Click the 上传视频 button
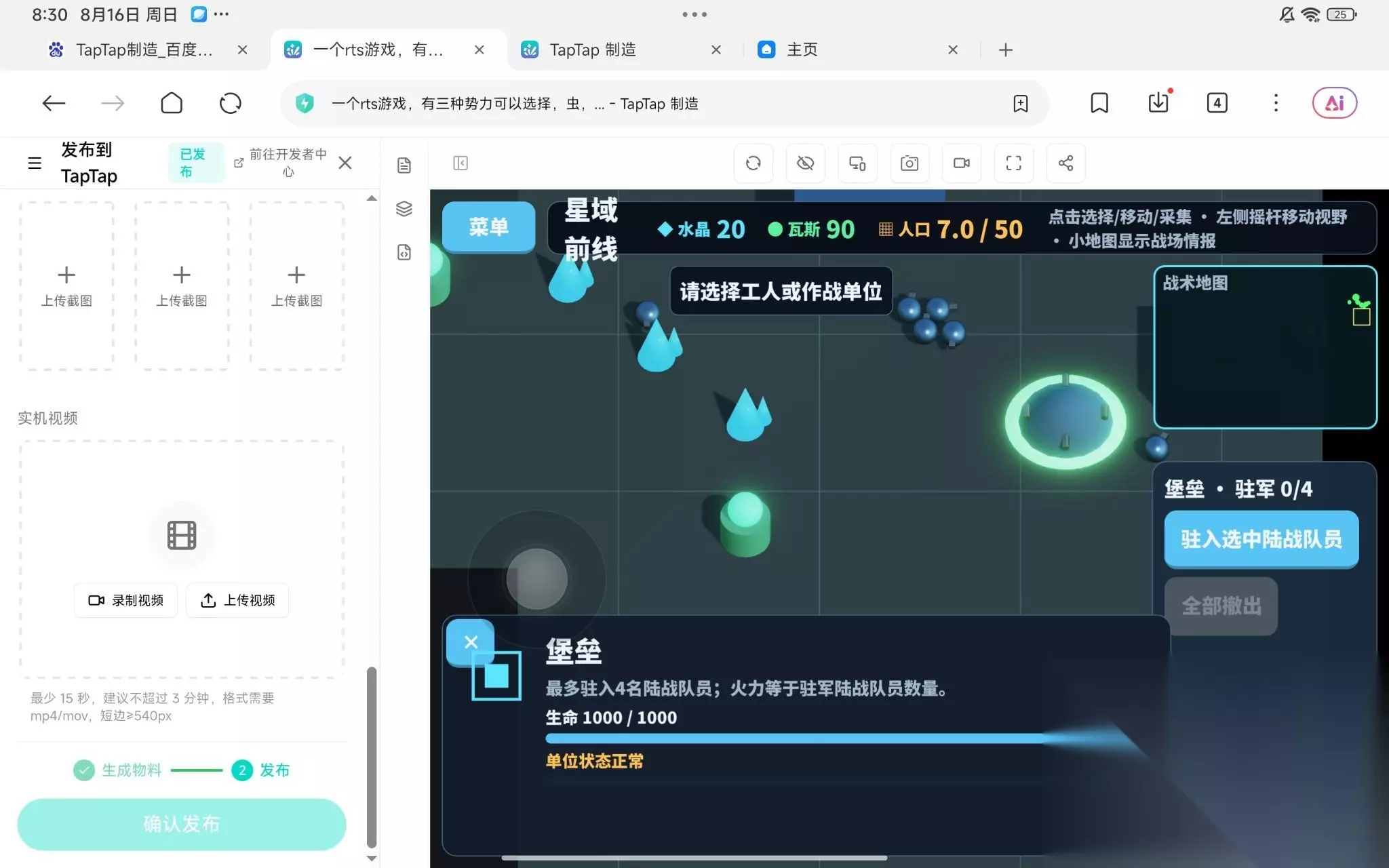Screen dimensions: 1389x868 pyautogui.click(x=237, y=600)
